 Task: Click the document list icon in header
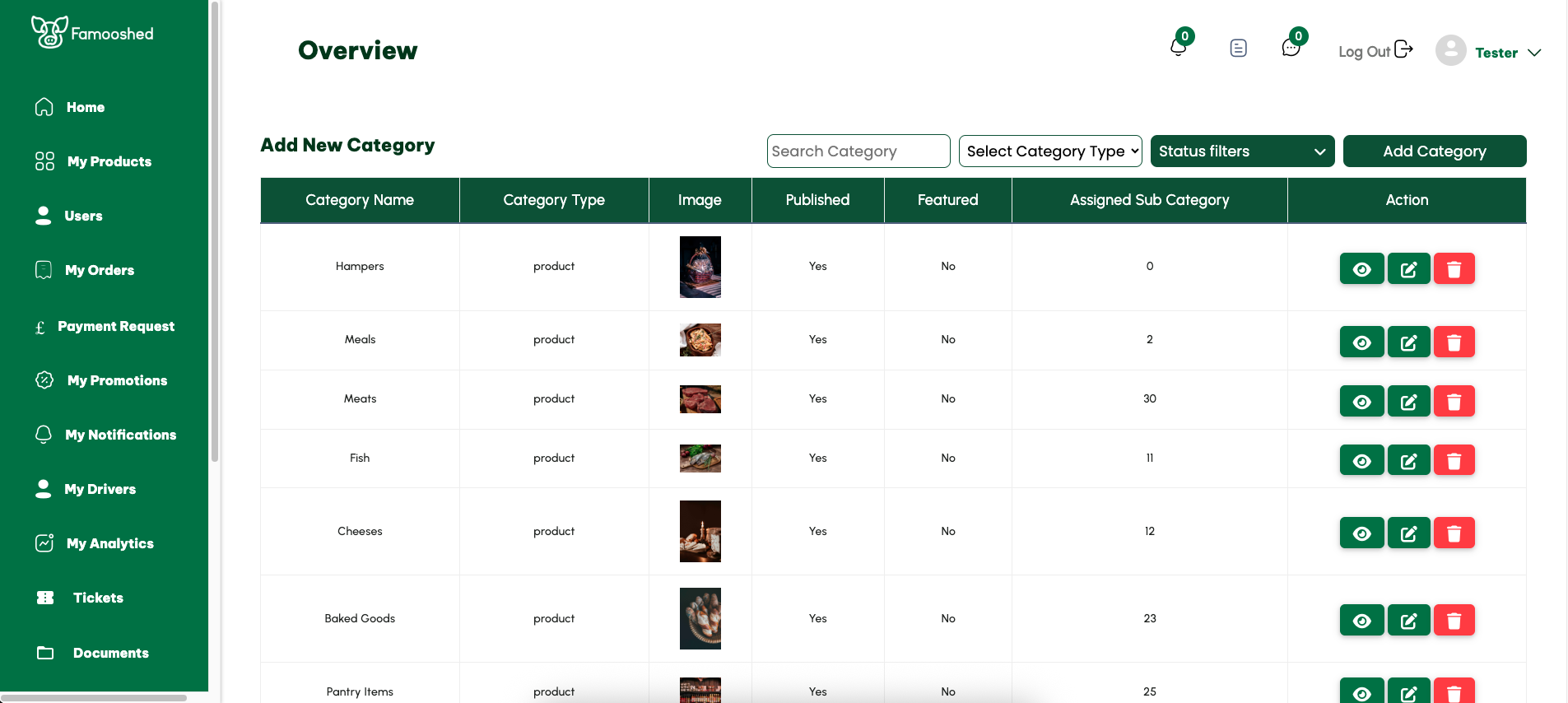[1238, 49]
